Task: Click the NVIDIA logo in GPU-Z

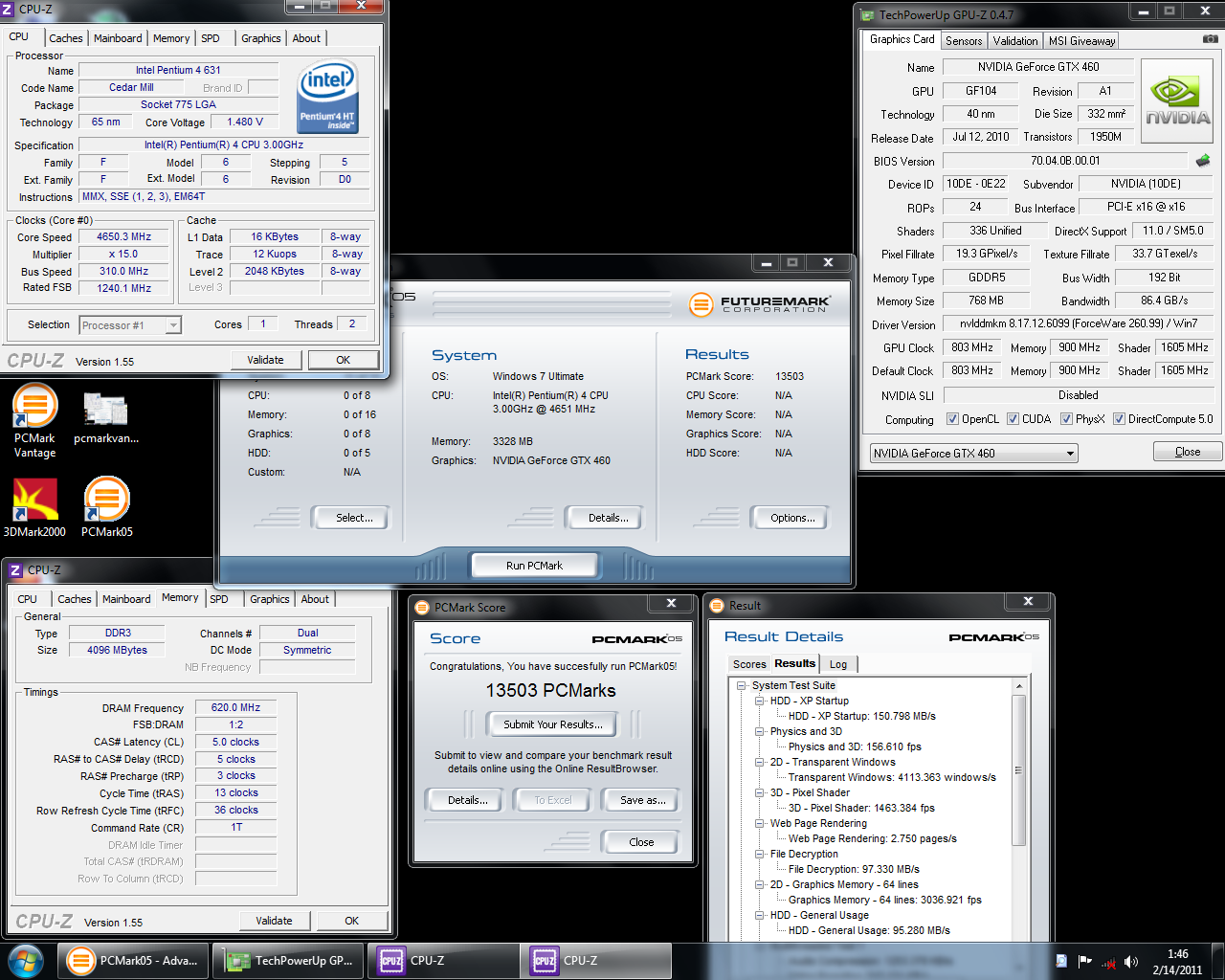Action: [1176, 101]
